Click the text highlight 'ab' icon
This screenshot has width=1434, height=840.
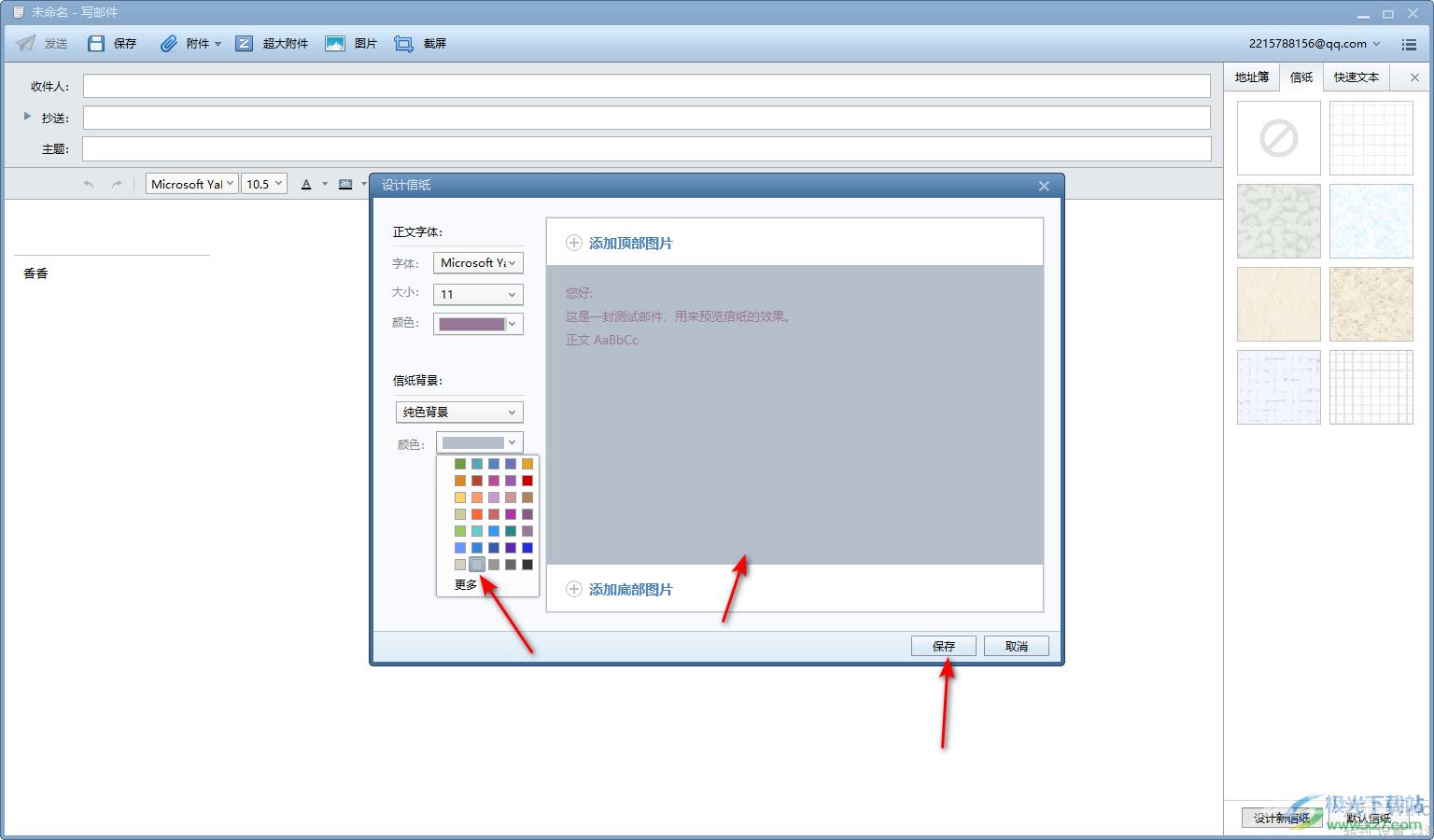point(345,184)
